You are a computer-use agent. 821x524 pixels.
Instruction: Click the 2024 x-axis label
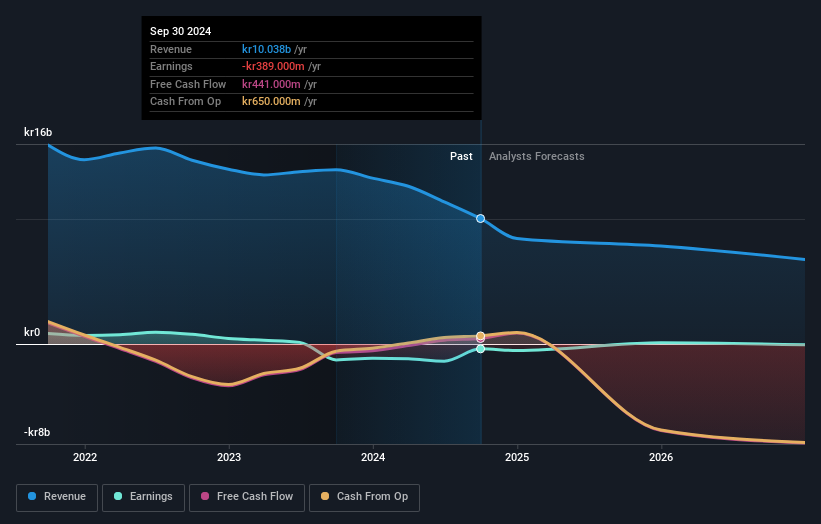coord(373,457)
